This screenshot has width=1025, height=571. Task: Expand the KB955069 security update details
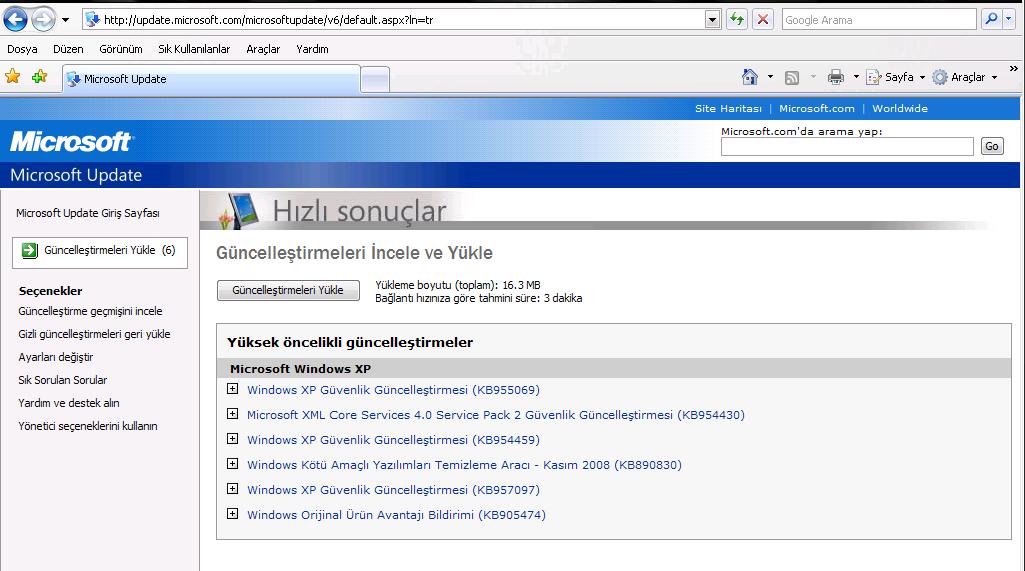click(233, 389)
